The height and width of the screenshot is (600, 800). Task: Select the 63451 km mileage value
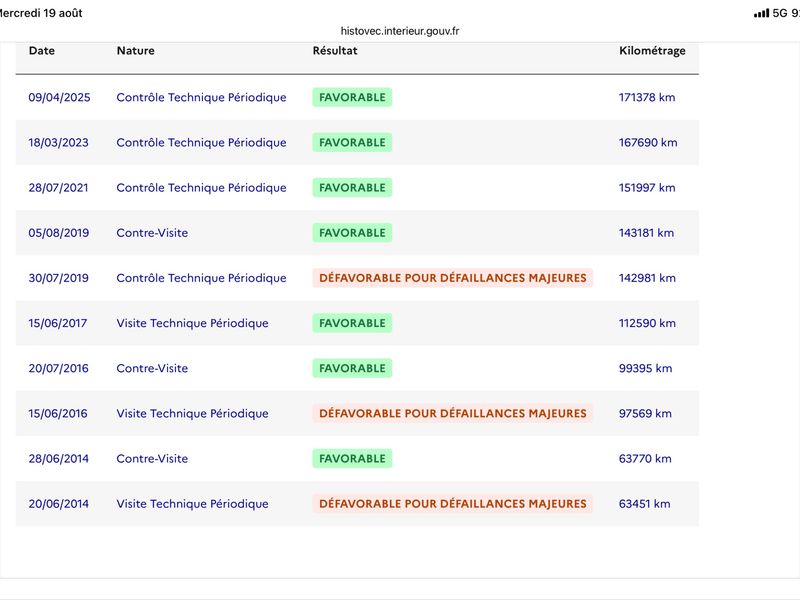[644, 504]
